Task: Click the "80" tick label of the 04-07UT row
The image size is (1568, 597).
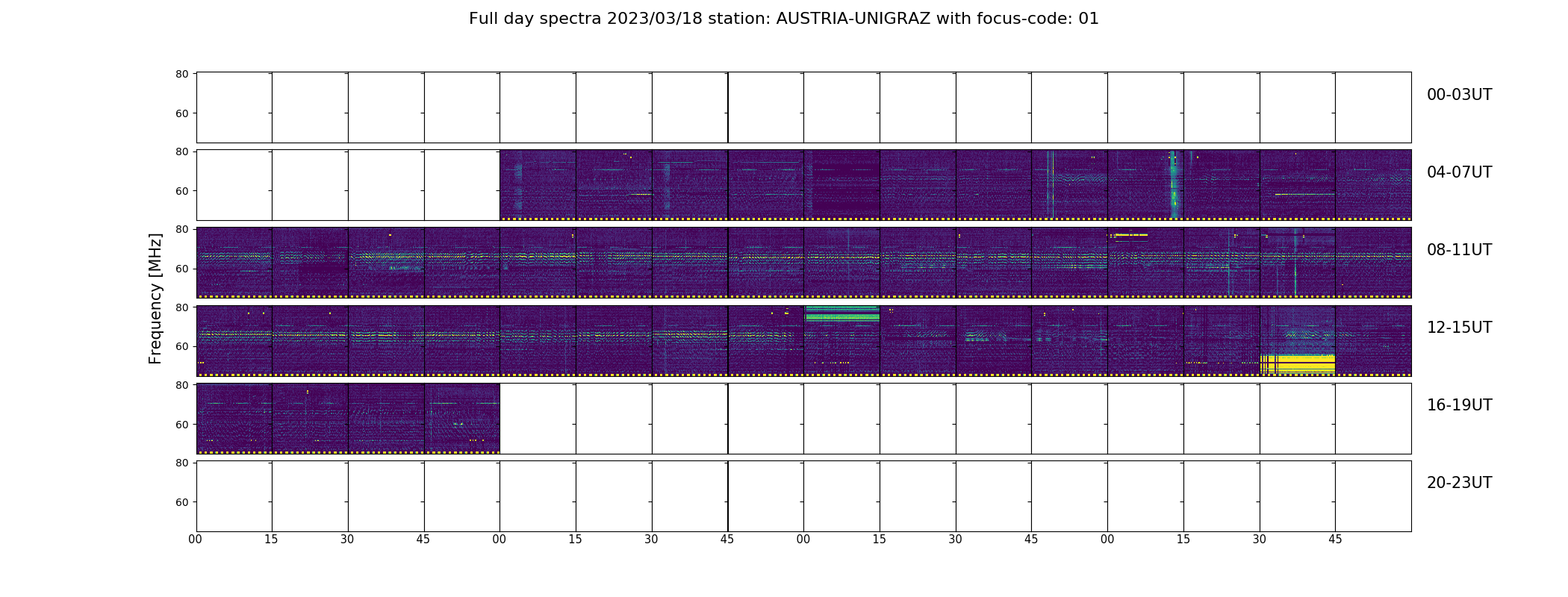Action: click(x=181, y=151)
